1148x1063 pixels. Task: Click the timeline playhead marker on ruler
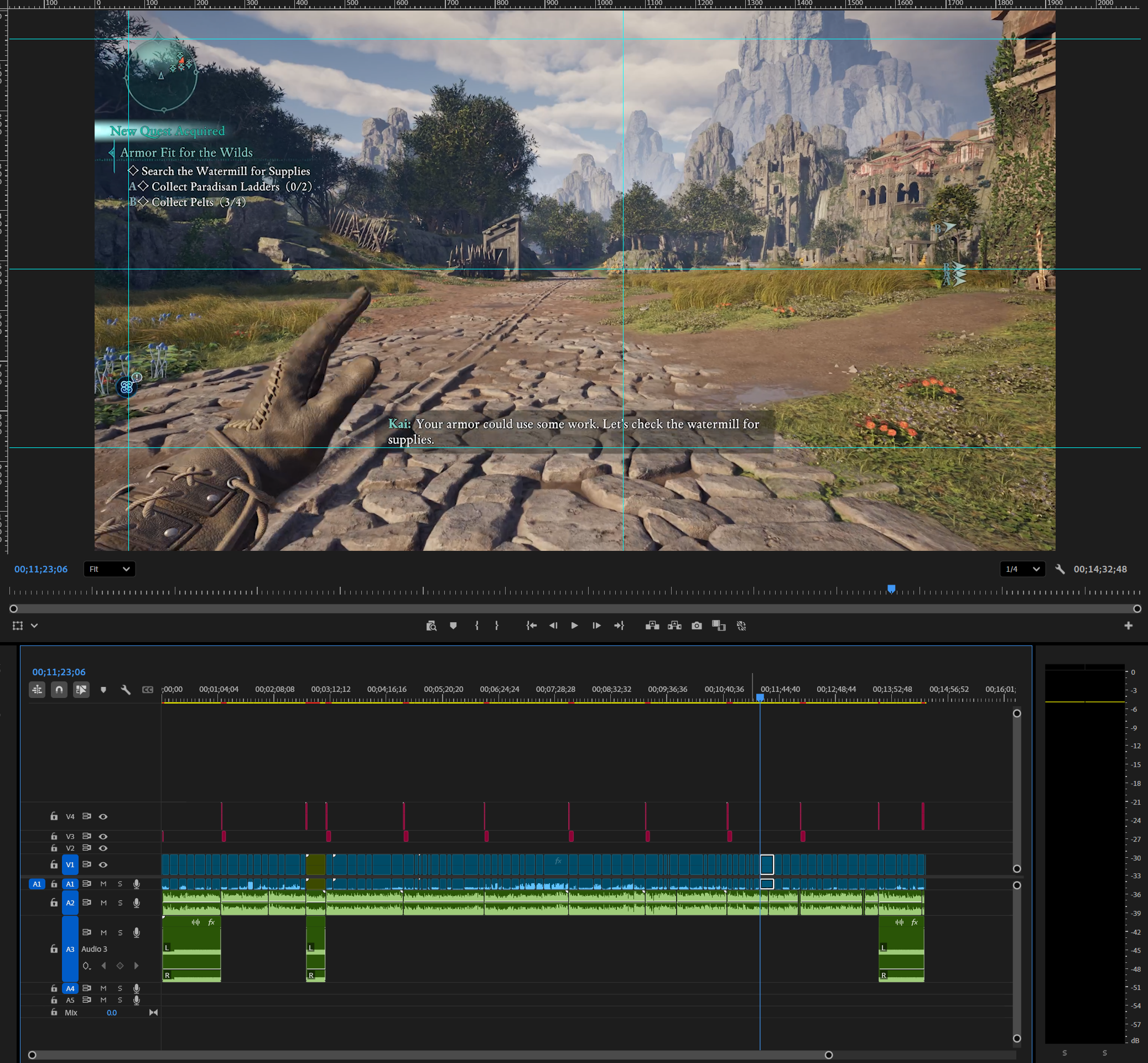pos(760,697)
